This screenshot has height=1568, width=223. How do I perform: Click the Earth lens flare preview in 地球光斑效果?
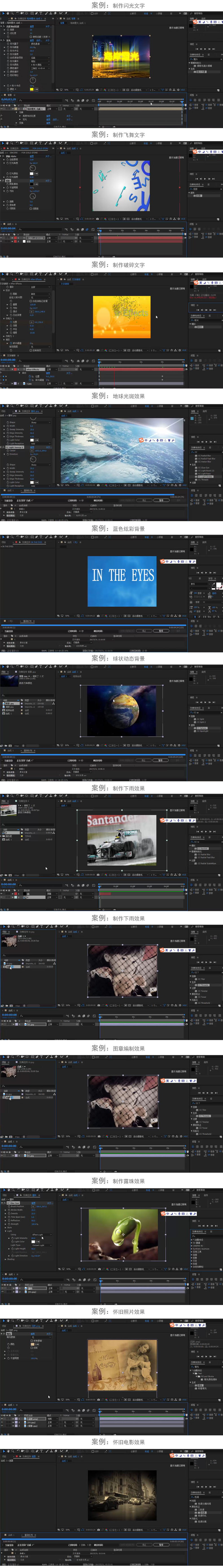[x=122, y=450]
